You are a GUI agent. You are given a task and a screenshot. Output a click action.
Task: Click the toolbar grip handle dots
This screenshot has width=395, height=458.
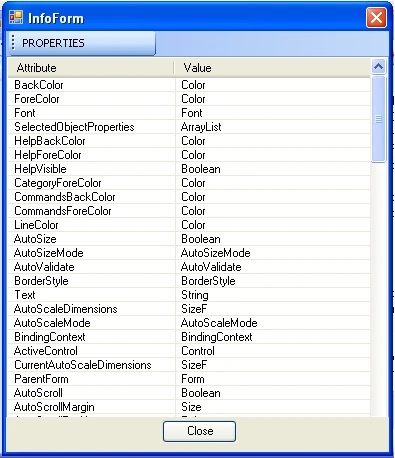click(x=13, y=43)
